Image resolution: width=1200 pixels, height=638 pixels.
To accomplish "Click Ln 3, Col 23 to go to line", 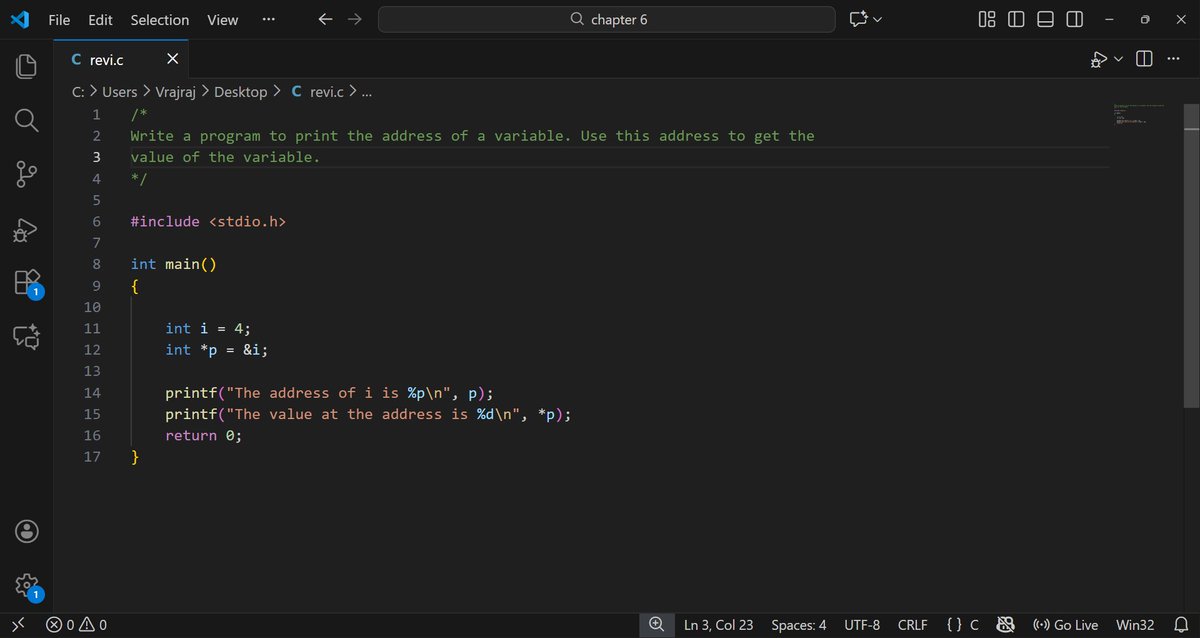I will tap(718, 624).
